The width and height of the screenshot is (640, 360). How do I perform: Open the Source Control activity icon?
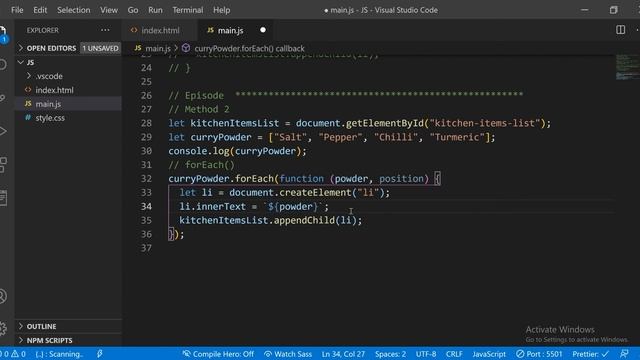3,98
